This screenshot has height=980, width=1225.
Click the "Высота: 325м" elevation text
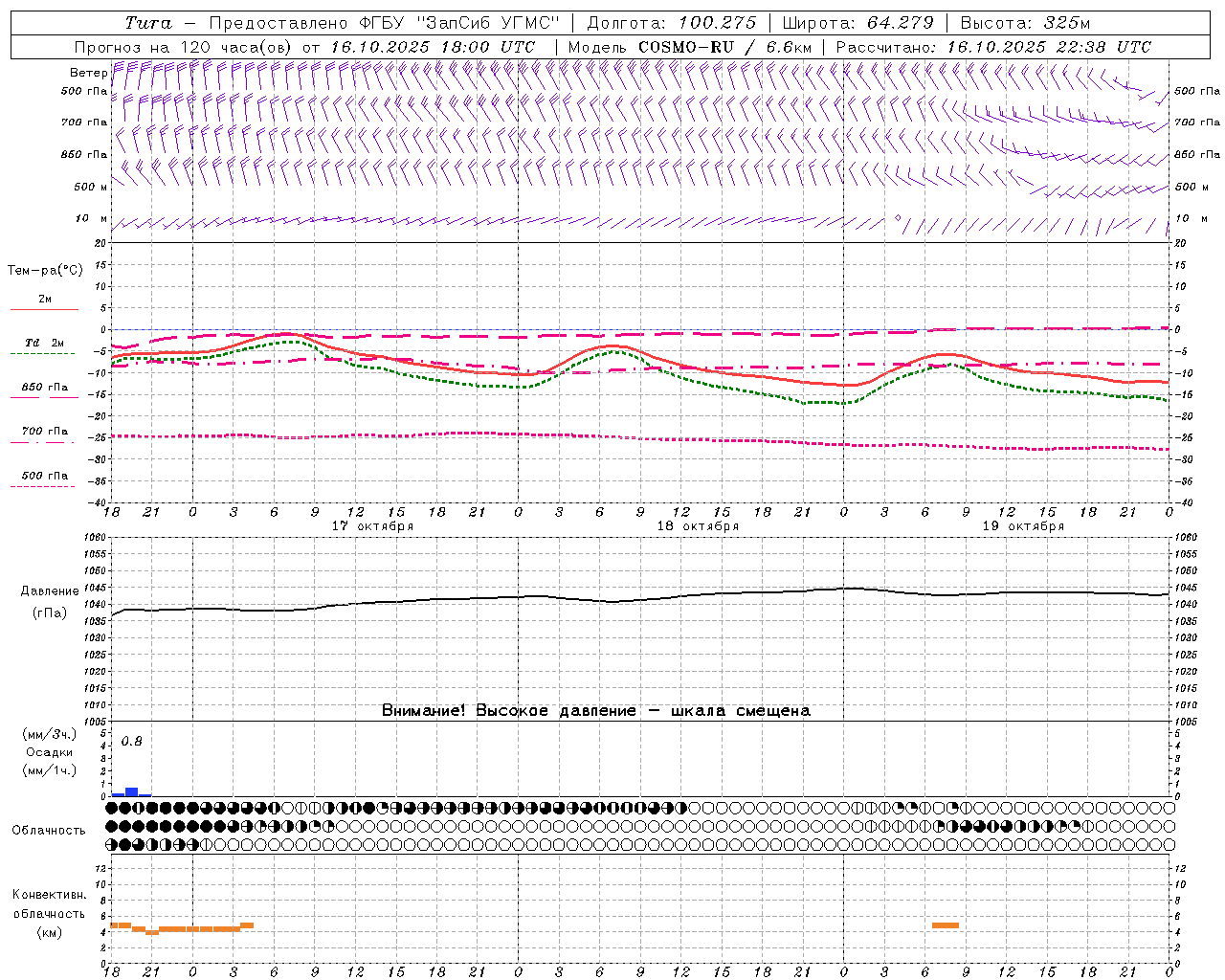(1025, 23)
